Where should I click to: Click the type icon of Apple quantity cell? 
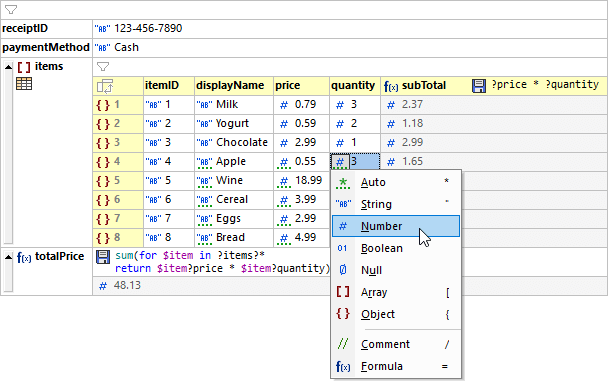point(340,162)
